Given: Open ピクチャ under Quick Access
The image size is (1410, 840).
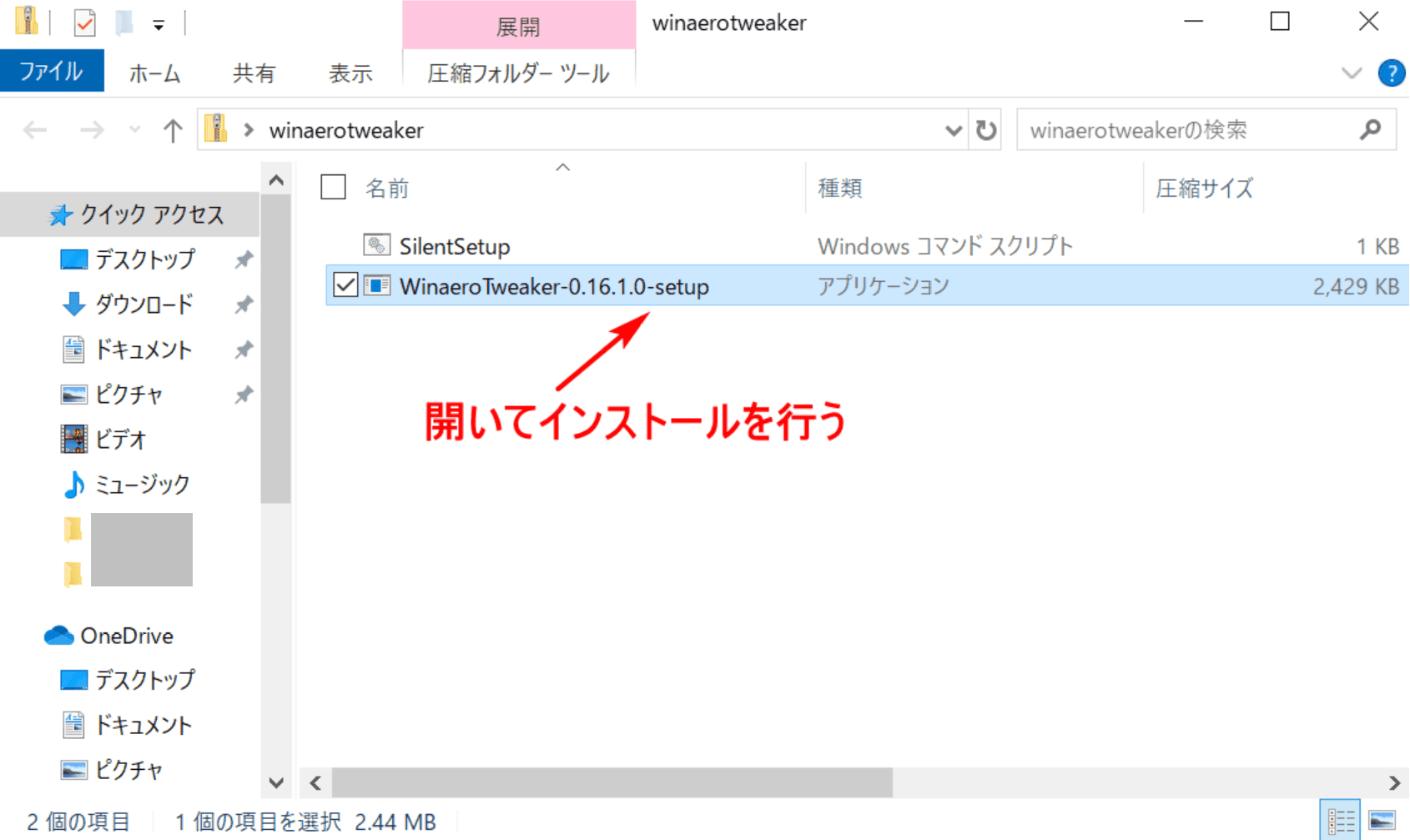Looking at the screenshot, I should (128, 395).
